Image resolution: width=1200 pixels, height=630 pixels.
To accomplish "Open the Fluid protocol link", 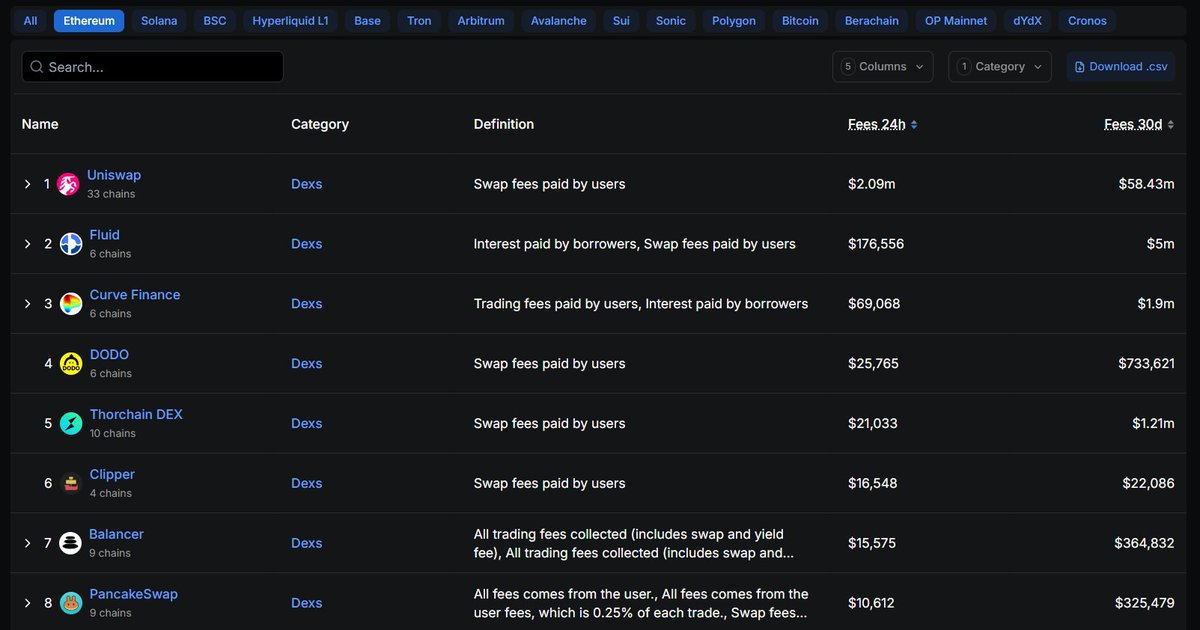I will click(105, 235).
